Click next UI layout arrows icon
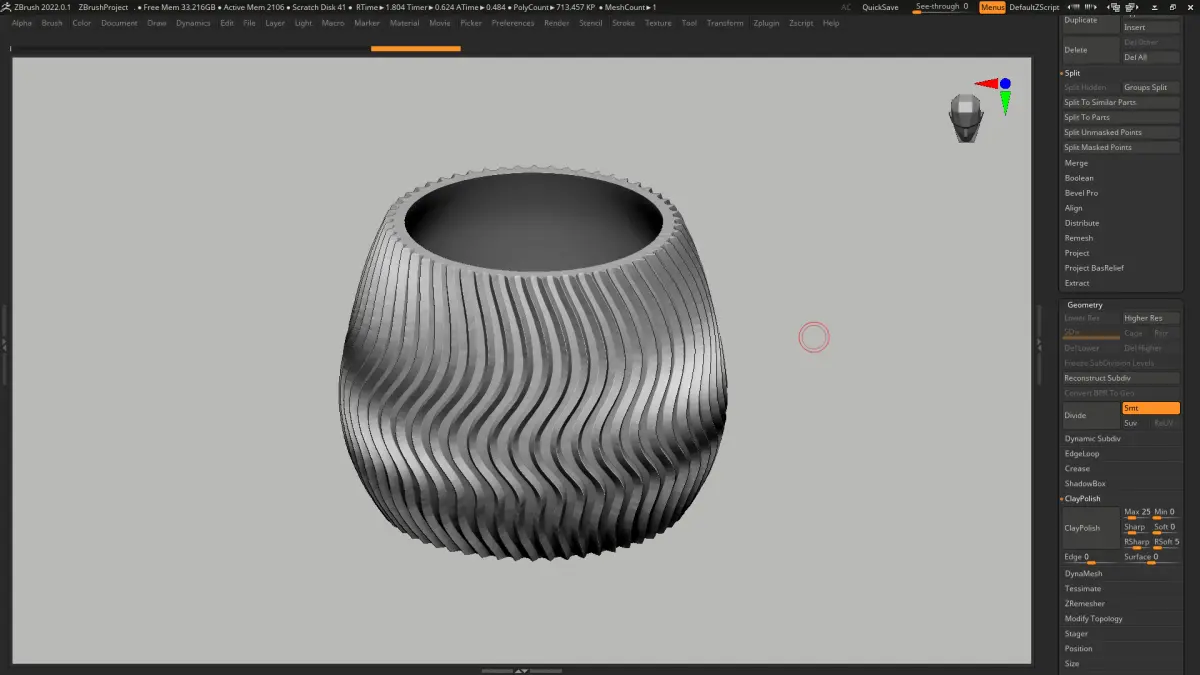Viewport: 1200px width, 675px height. [x=1132, y=7]
